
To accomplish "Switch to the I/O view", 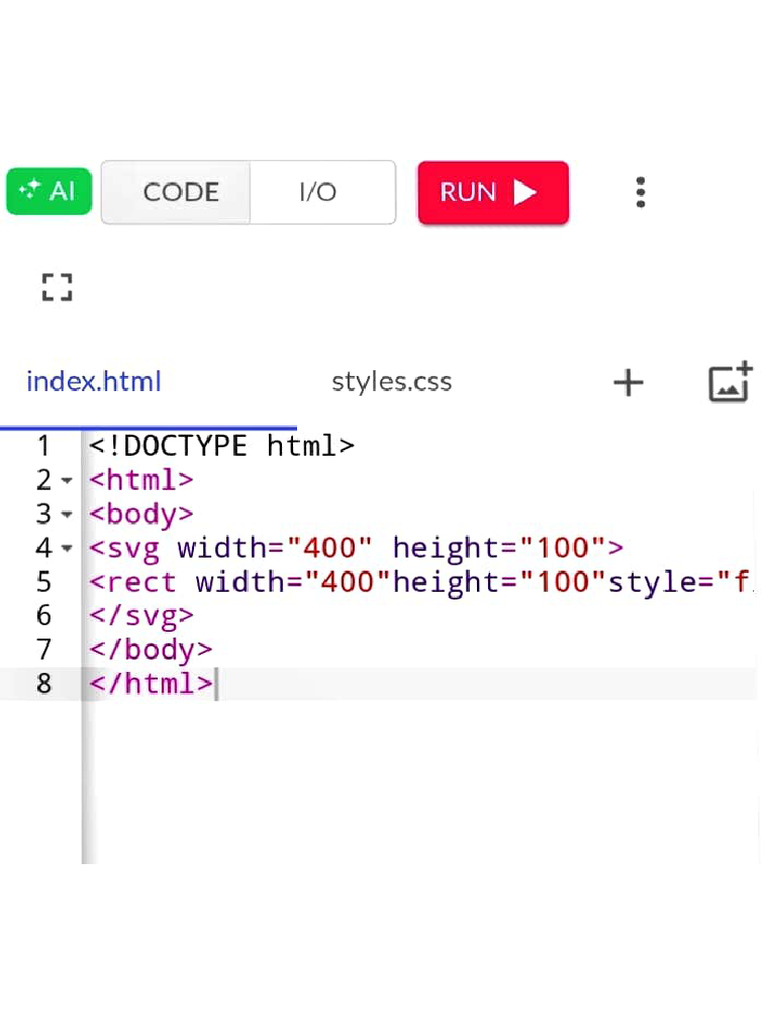I will (x=318, y=192).
